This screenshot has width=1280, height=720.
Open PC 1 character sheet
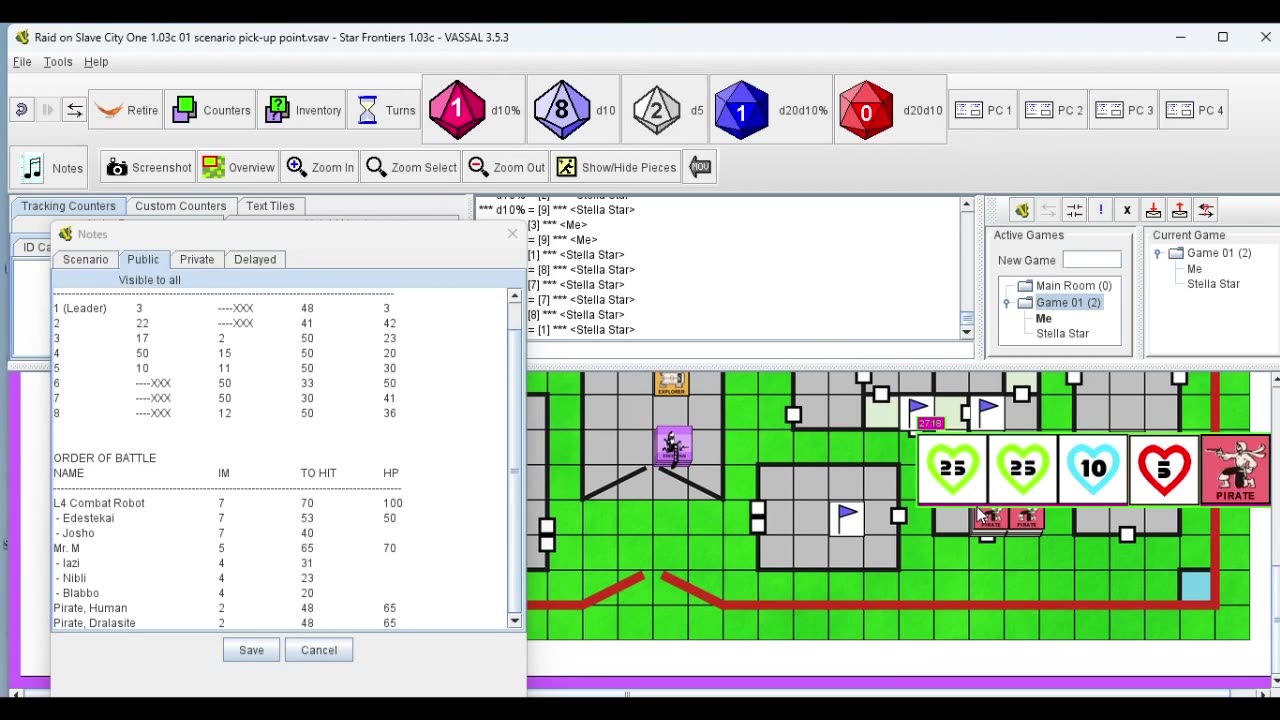tap(983, 110)
